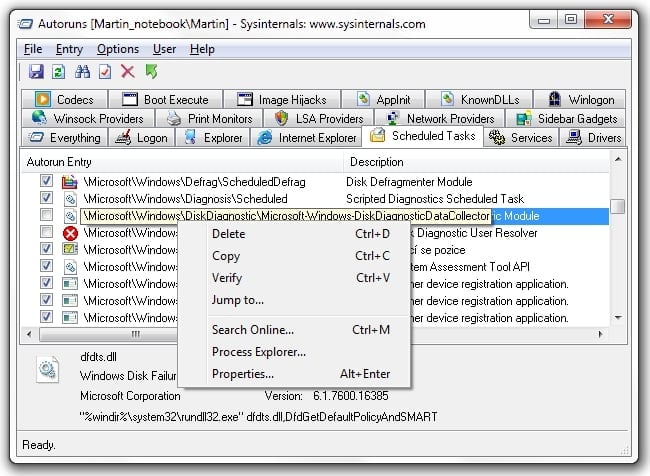Open the Help menu

click(x=202, y=49)
